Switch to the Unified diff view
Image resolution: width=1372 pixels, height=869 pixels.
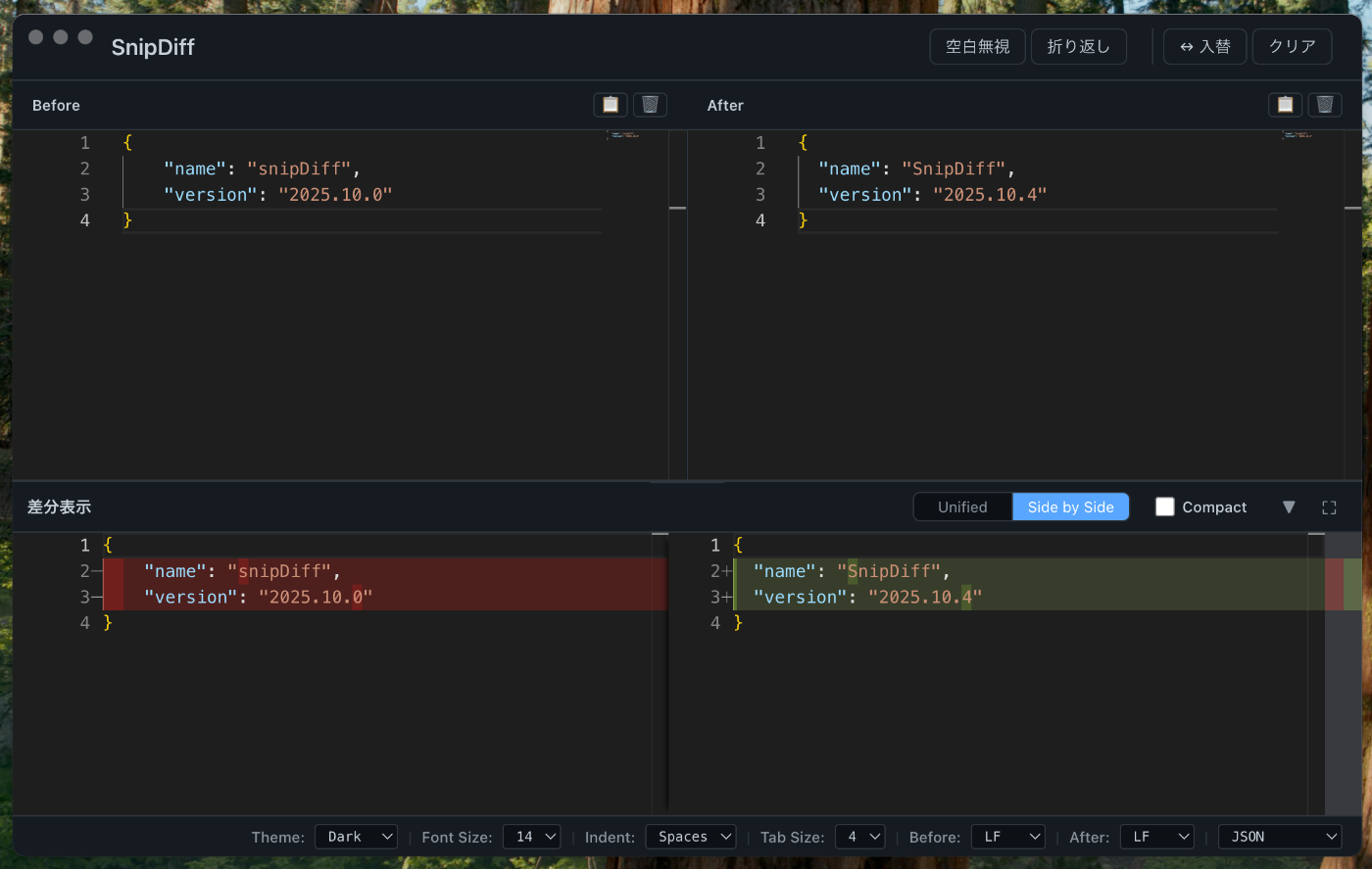tap(962, 507)
